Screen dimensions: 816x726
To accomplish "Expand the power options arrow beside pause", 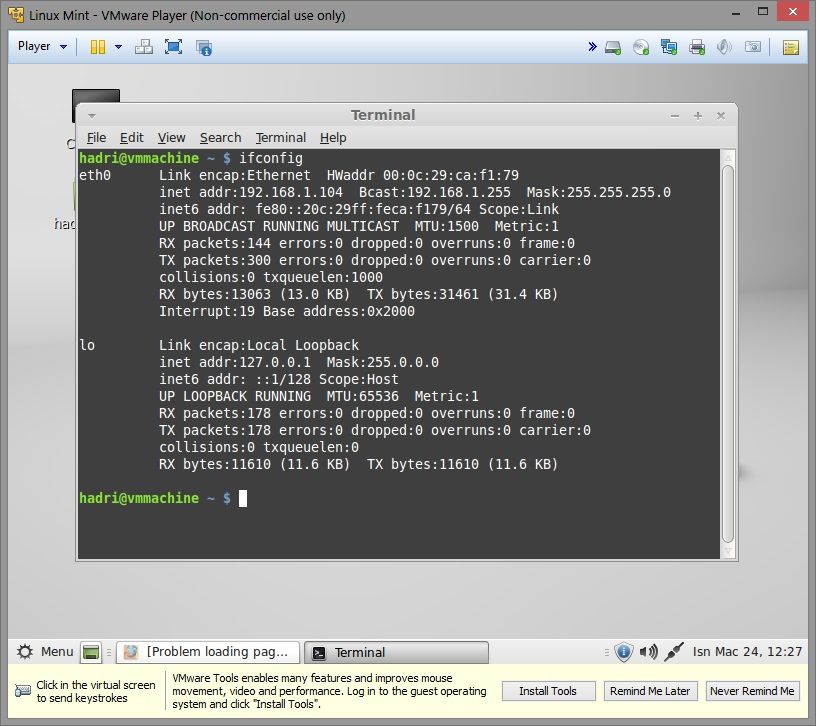I will tap(118, 47).
